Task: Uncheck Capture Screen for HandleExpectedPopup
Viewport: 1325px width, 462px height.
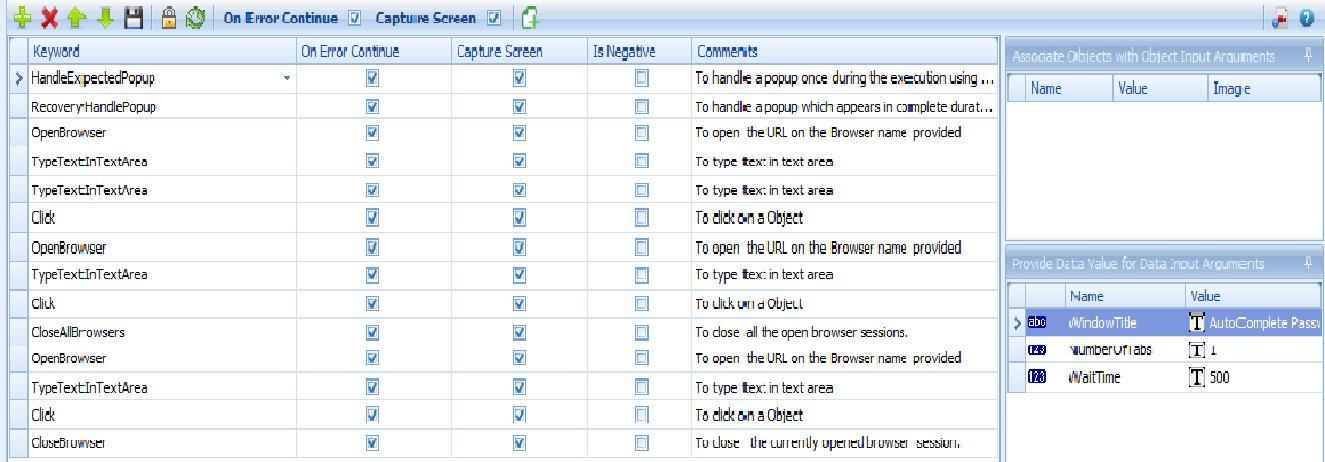Action: point(519,77)
